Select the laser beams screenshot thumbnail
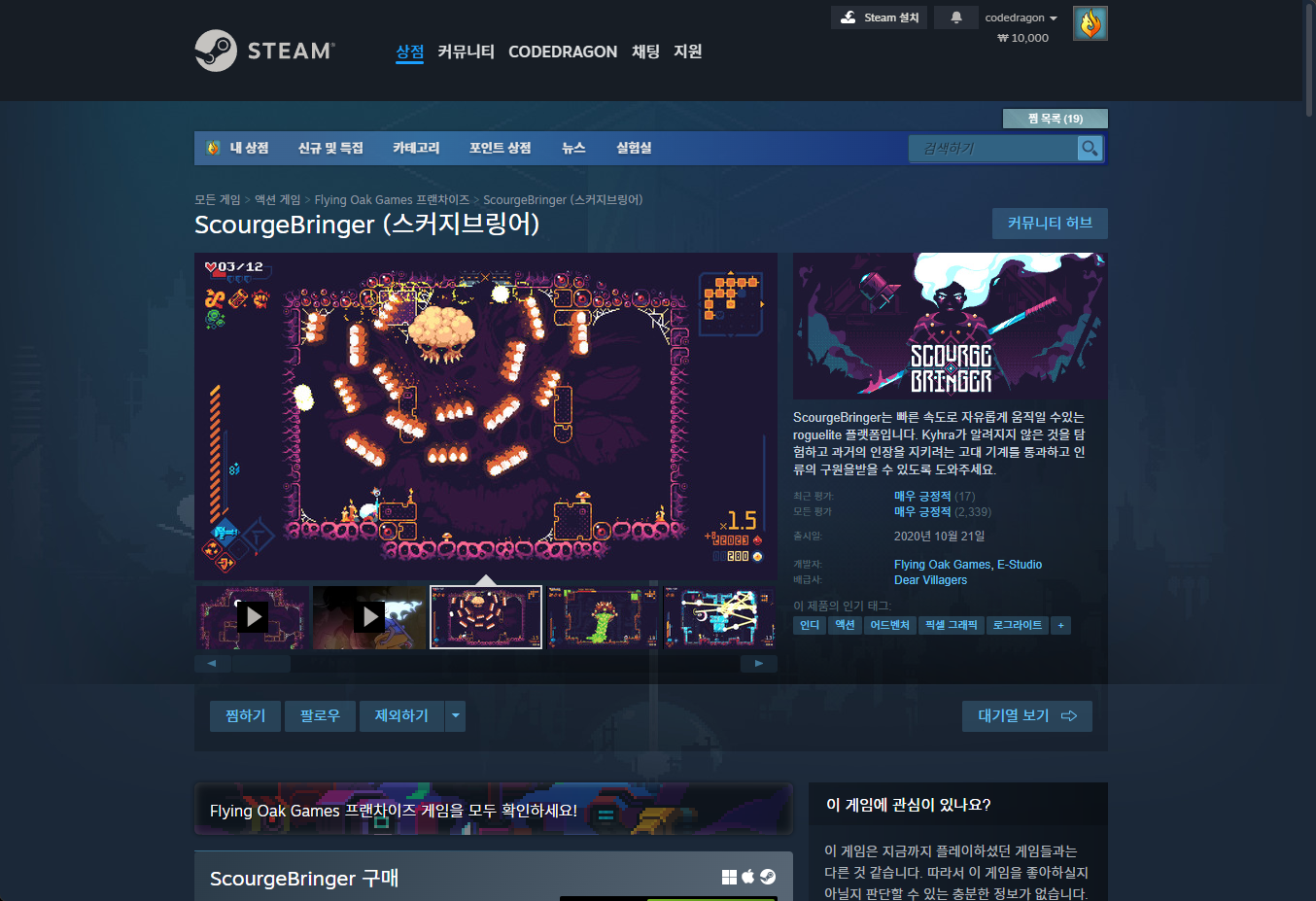The width and height of the screenshot is (1316, 901). (719, 616)
